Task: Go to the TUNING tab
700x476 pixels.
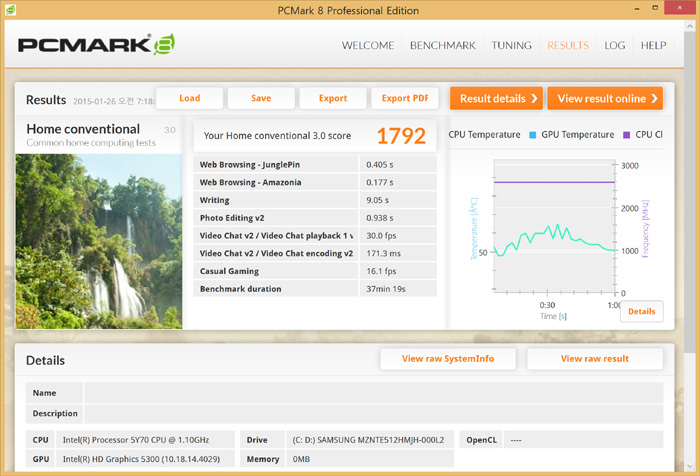Action: [x=511, y=46]
